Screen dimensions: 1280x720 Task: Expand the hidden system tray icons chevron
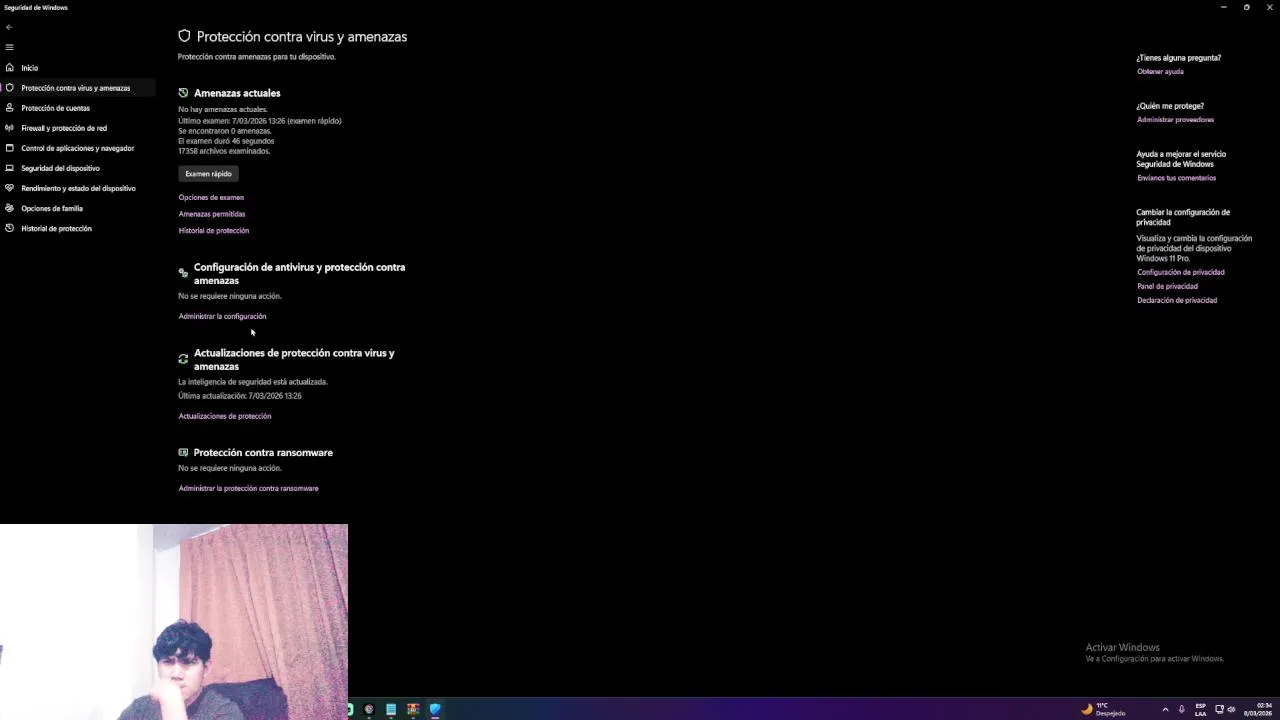click(1165, 709)
